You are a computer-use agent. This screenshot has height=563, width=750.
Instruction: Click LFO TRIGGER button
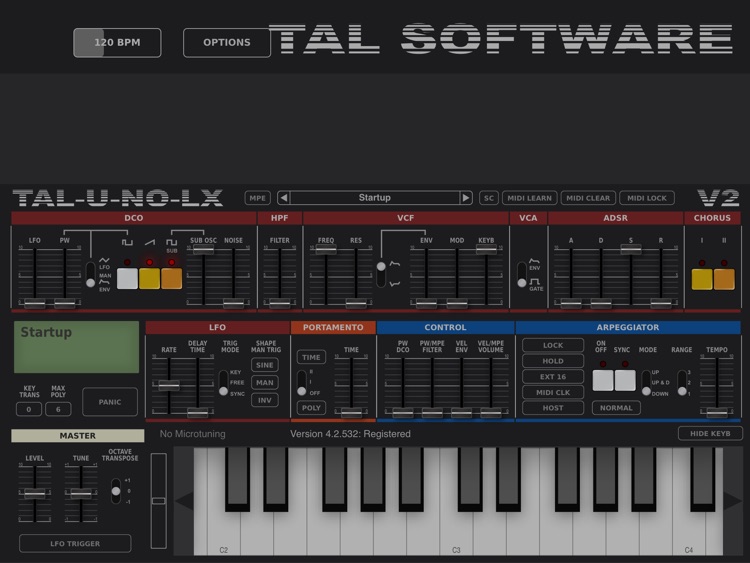pos(75,543)
